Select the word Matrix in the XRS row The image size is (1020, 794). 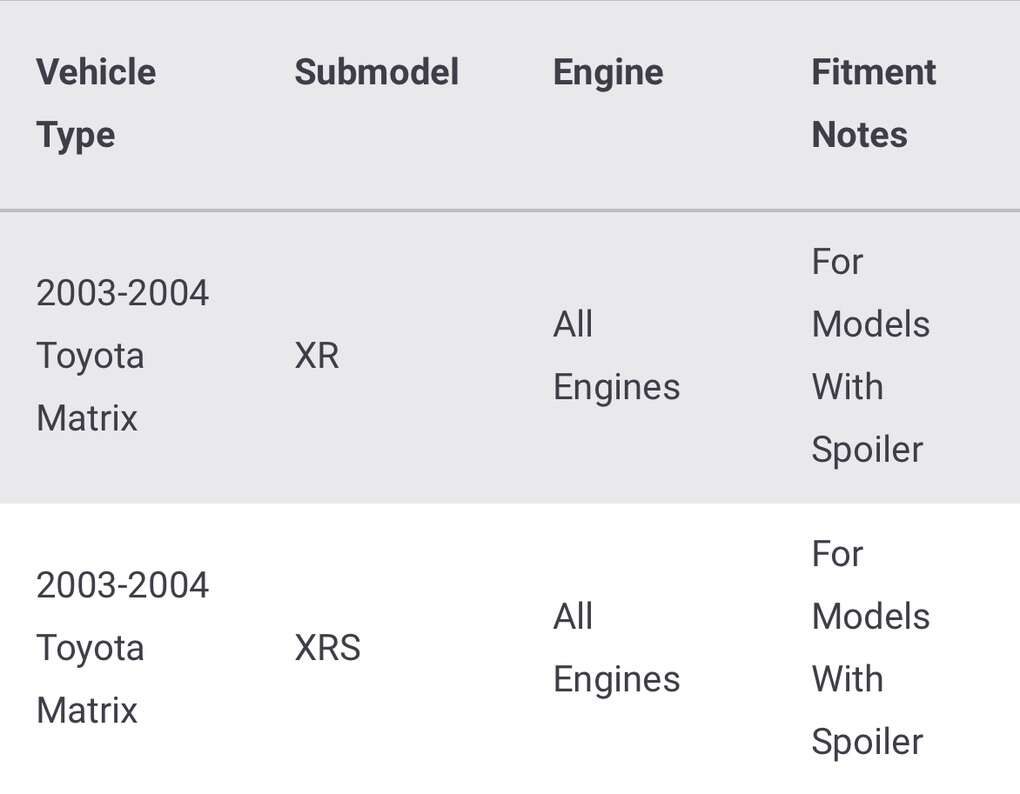point(87,710)
